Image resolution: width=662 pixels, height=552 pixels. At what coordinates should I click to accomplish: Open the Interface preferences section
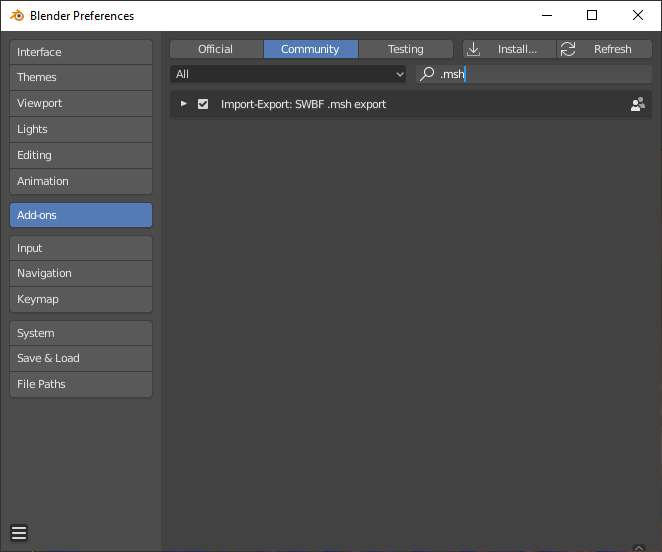point(81,52)
